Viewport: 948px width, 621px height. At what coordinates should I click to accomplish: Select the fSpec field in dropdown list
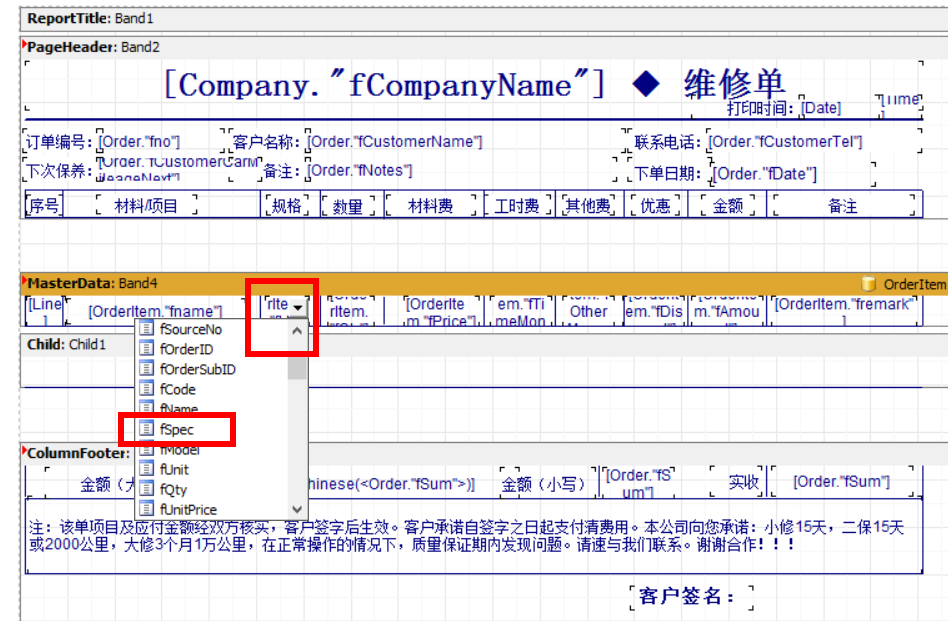click(177, 429)
